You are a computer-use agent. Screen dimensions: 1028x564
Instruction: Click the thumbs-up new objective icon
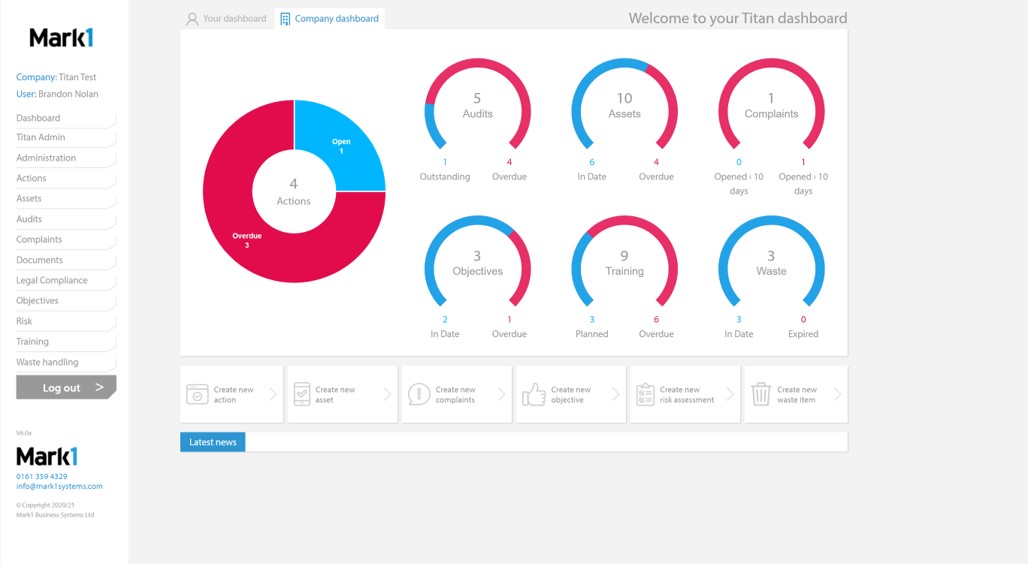[534, 394]
